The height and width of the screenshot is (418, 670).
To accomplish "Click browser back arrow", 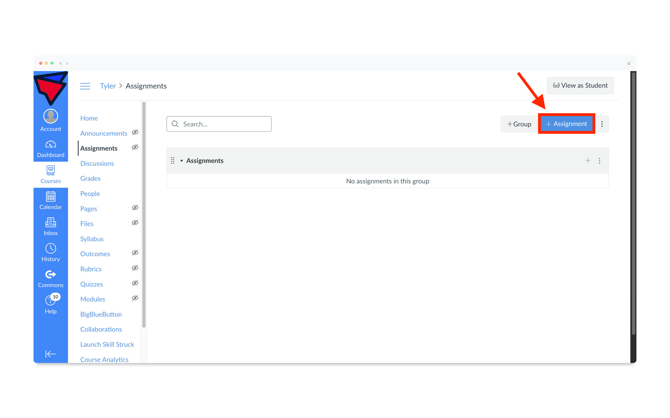I will (61, 63).
